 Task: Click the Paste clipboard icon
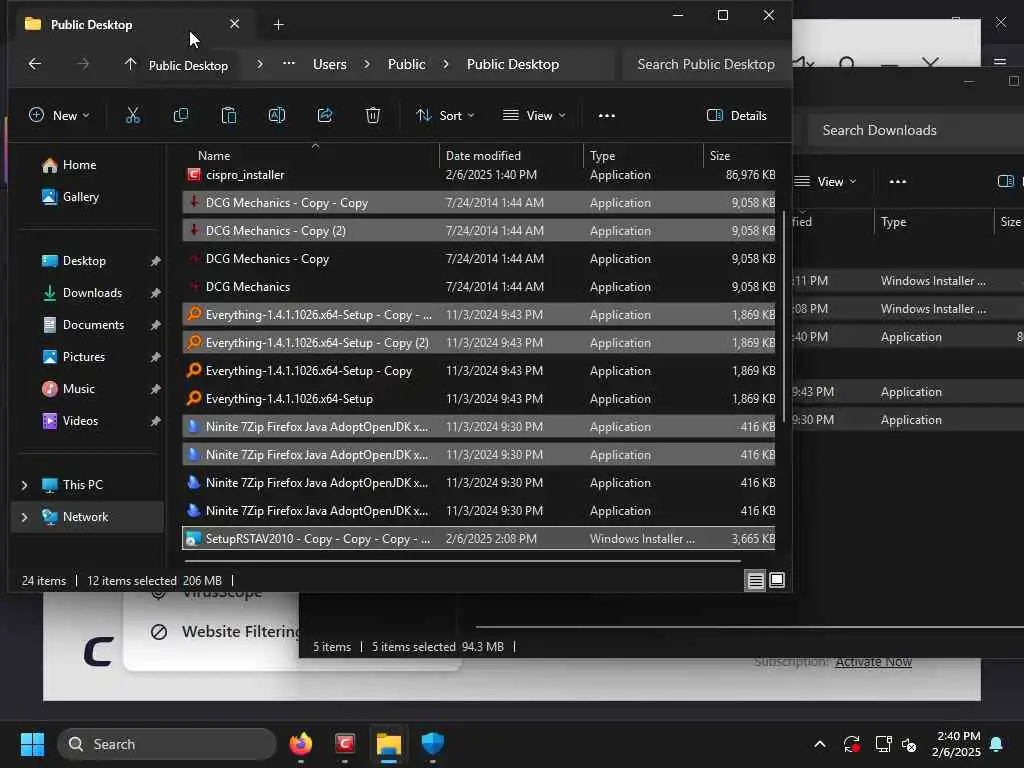point(229,116)
